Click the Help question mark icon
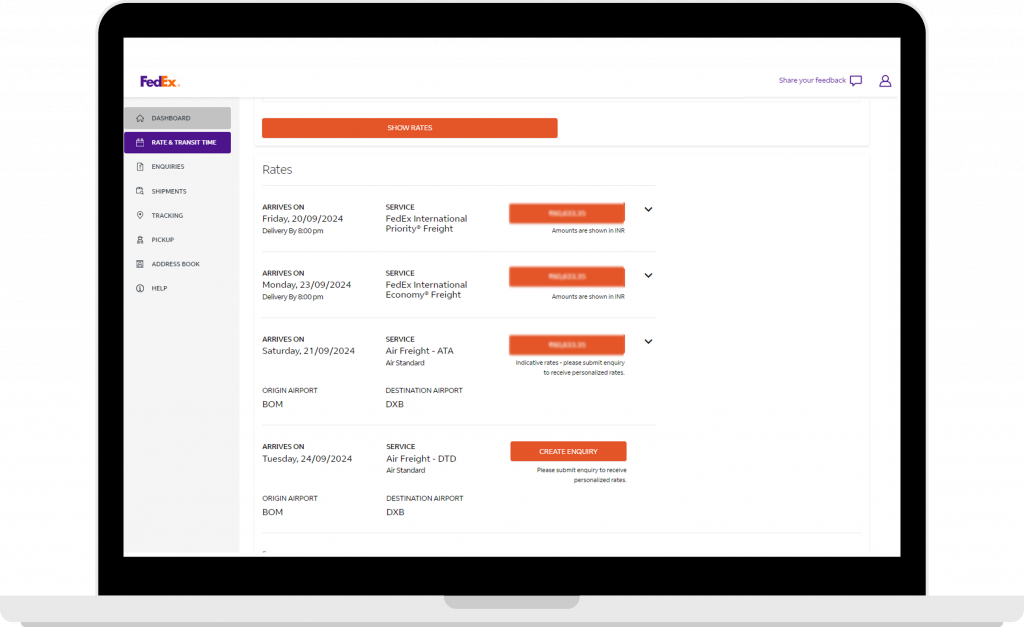The width and height of the screenshot is (1024, 627). (x=139, y=287)
